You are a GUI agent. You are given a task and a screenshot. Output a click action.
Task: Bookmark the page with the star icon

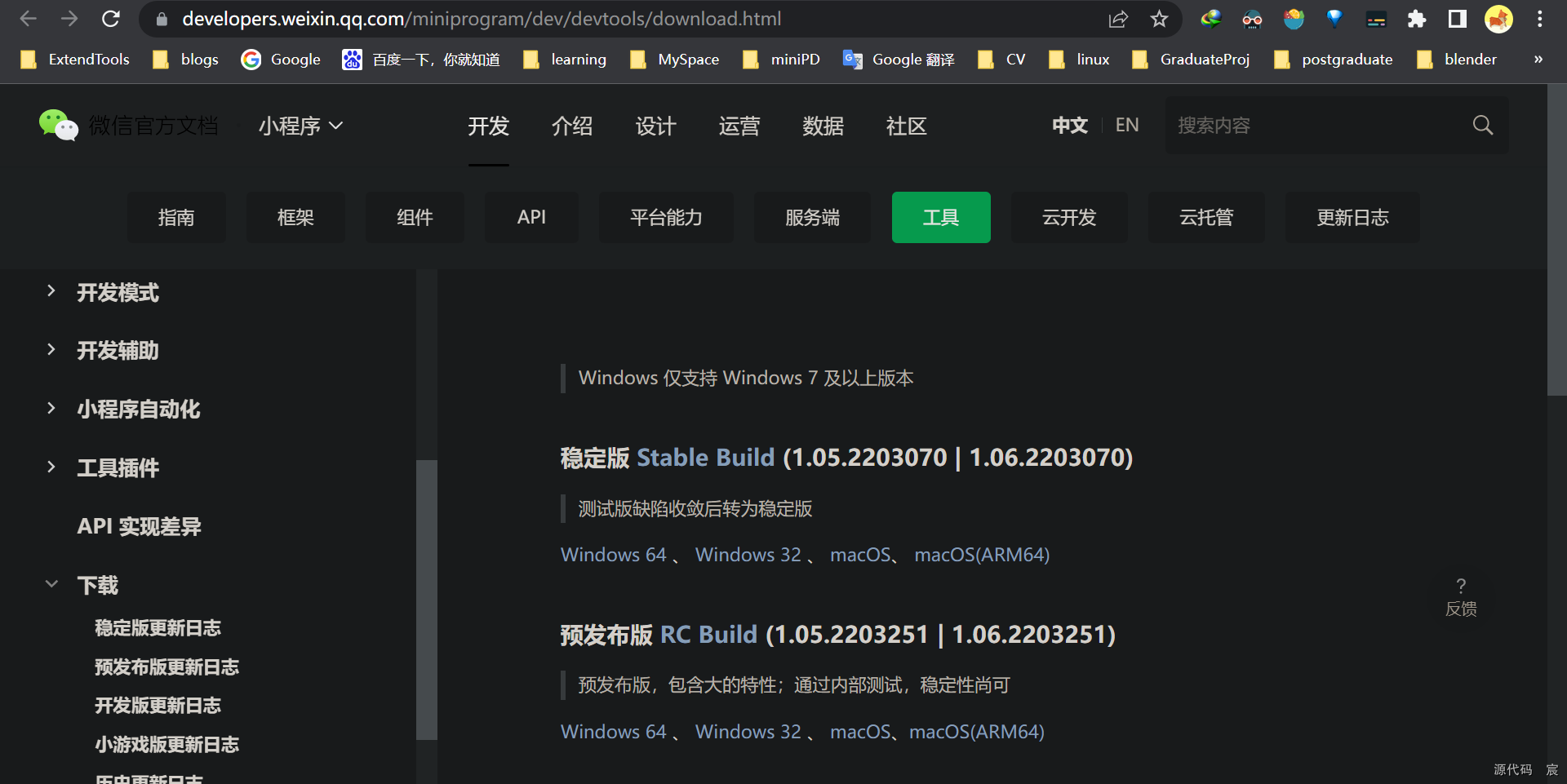pos(1159,19)
